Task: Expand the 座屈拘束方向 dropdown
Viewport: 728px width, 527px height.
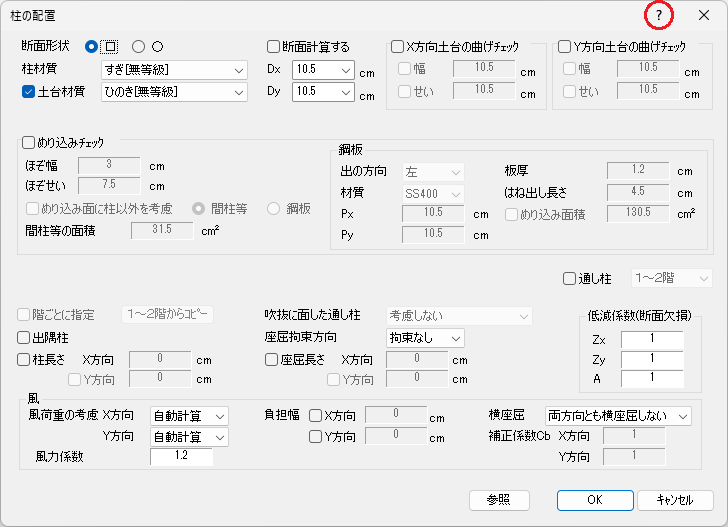Action: point(425,338)
